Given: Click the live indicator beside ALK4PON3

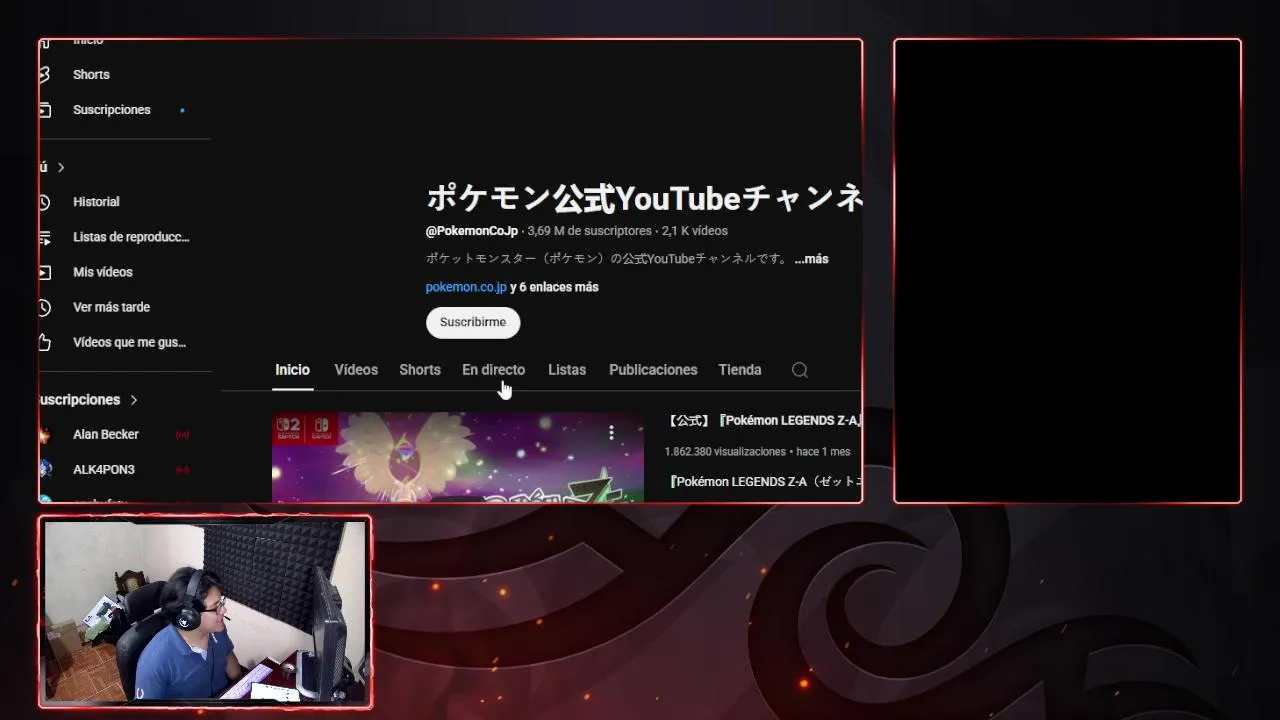Looking at the screenshot, I should 182,470.
